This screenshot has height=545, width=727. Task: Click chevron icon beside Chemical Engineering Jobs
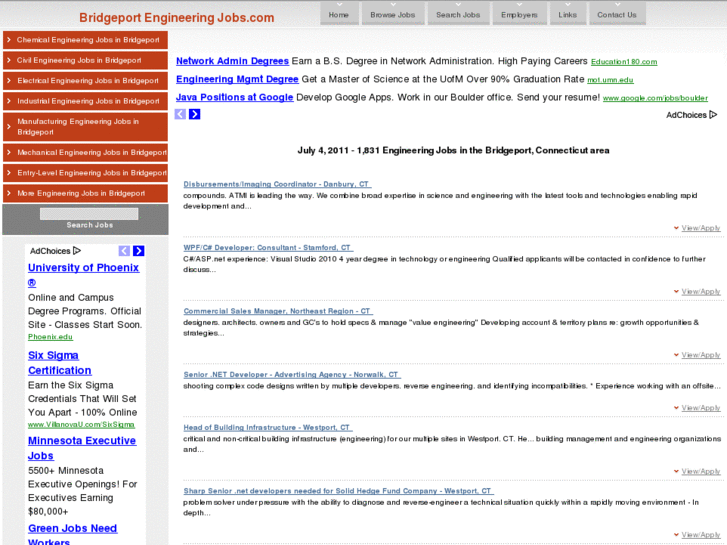point(9,40)
